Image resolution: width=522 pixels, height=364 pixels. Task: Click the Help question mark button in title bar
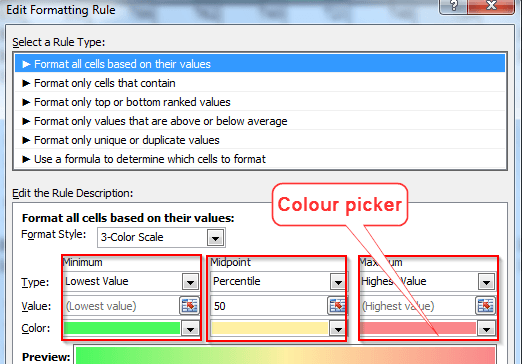[454, 6]
